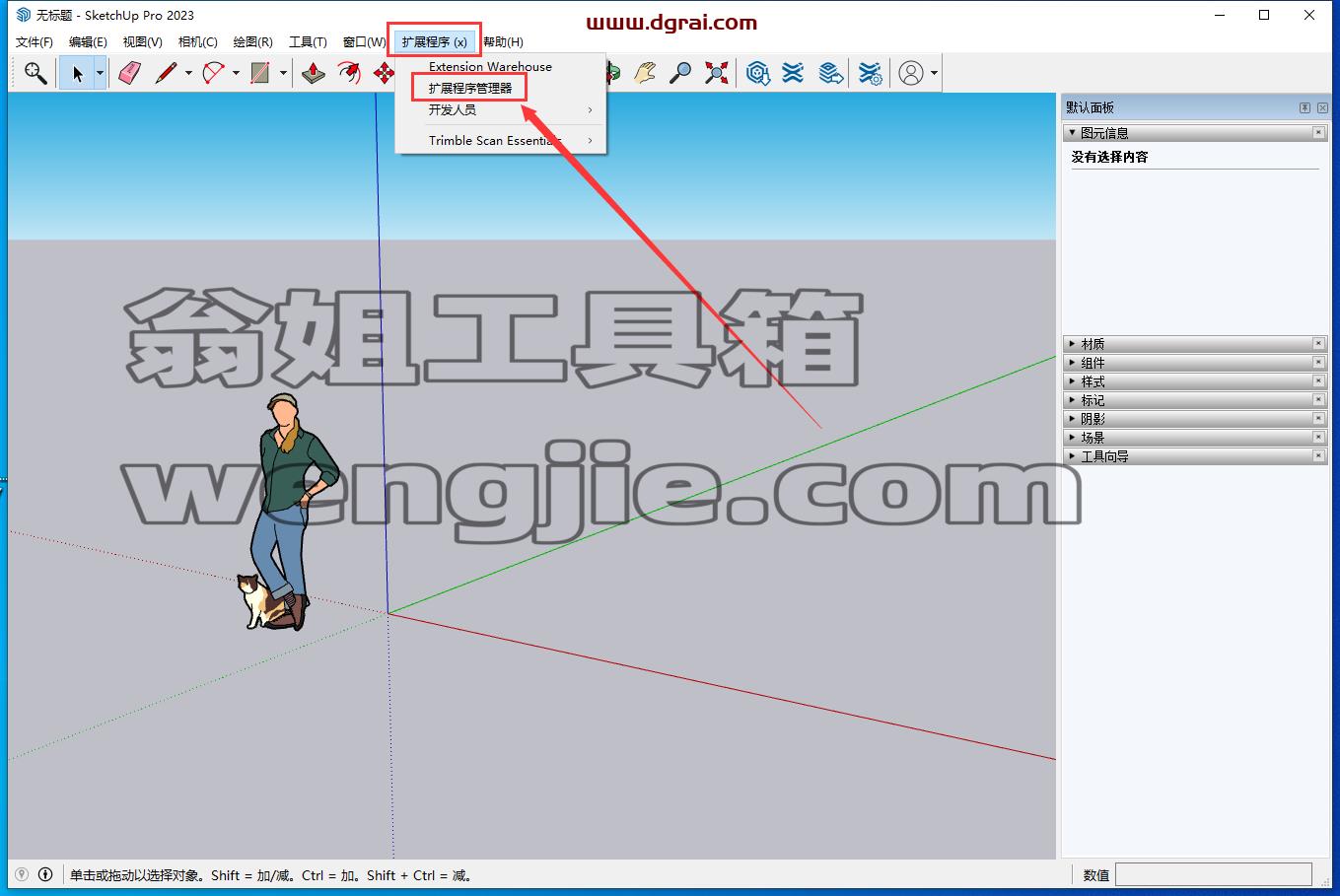
Task: Open Extension Manager gear toolbar icon
Action: click(870, 73)
